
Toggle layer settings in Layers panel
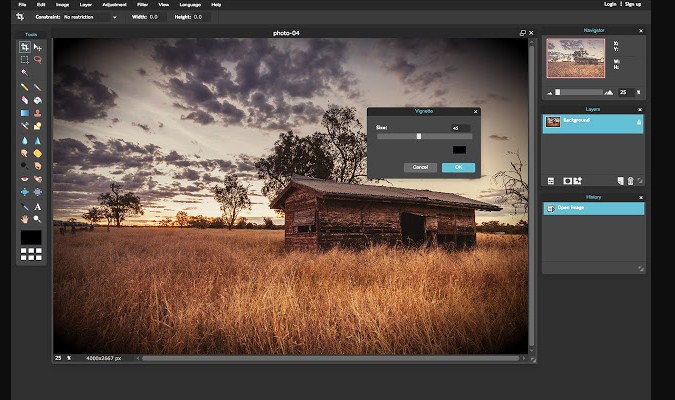[x=551, y=181]
